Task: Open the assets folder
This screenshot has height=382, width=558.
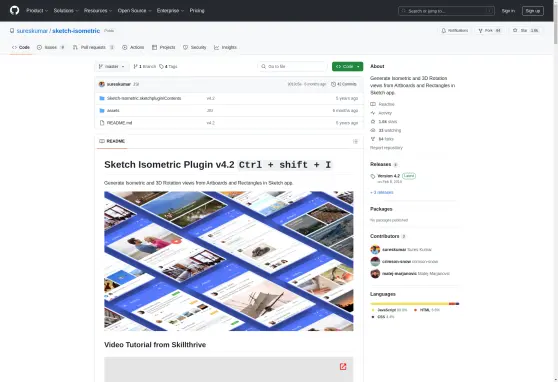Action: (113, 111)
